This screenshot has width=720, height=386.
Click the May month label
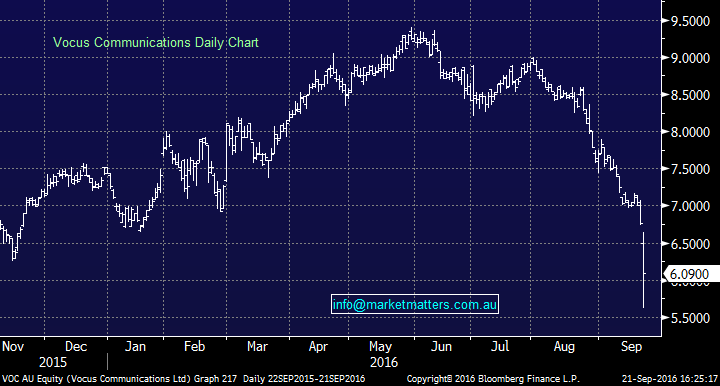click(x=380, y=347)
